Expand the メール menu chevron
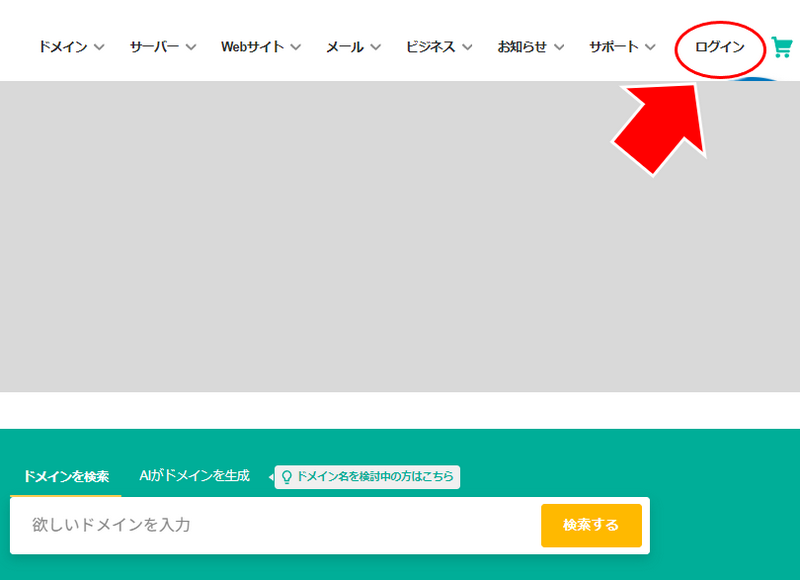Viewport: 800px width, 580px height. (376, 47)
